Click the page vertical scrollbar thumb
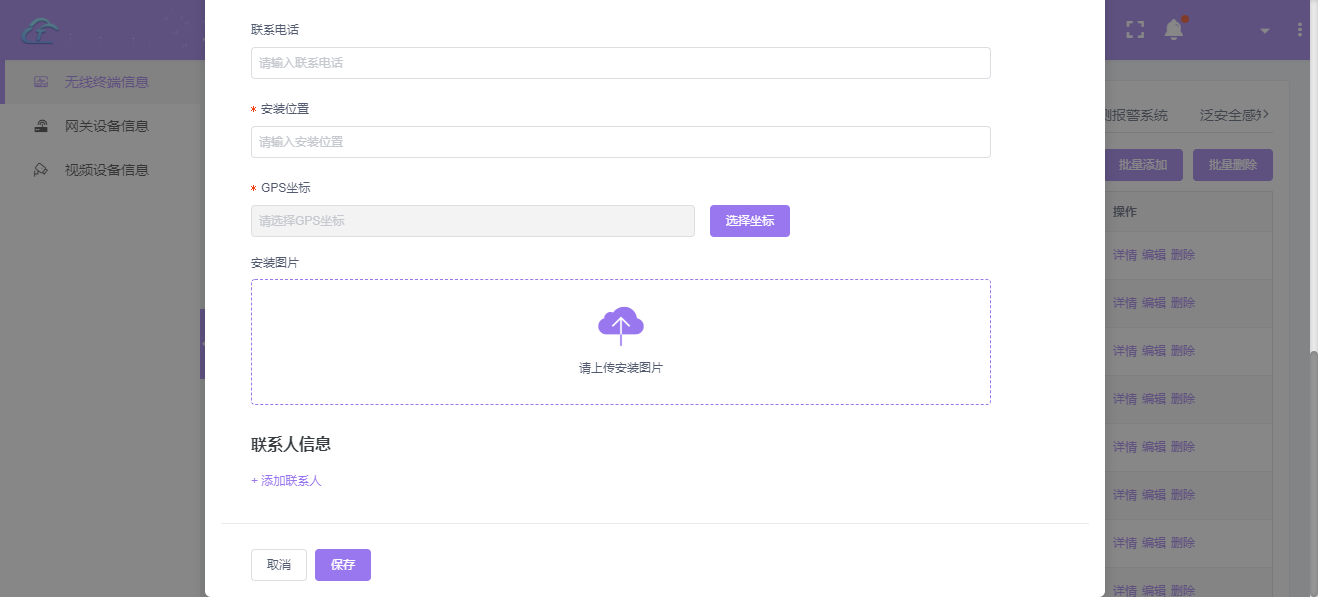Image resolution: width=1318 pixels, height=597 pixels. (1313, 470)
